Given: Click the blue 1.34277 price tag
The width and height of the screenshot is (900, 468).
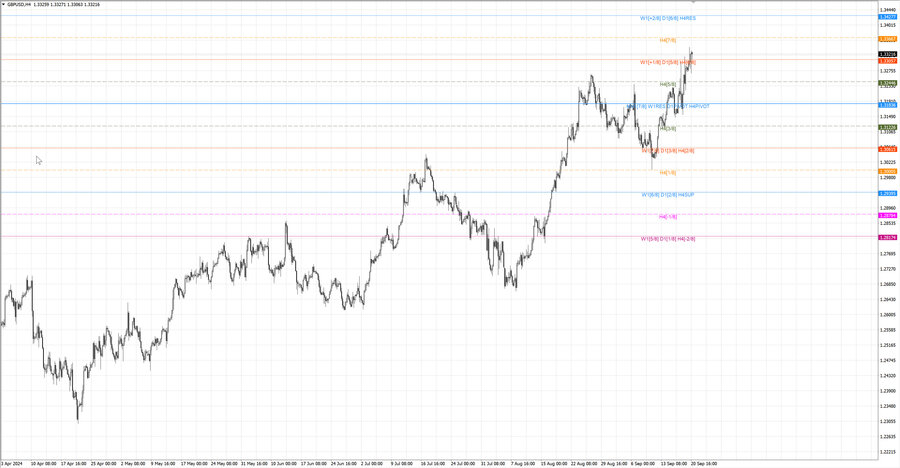Looking at the screenshot, I should 887,17.
